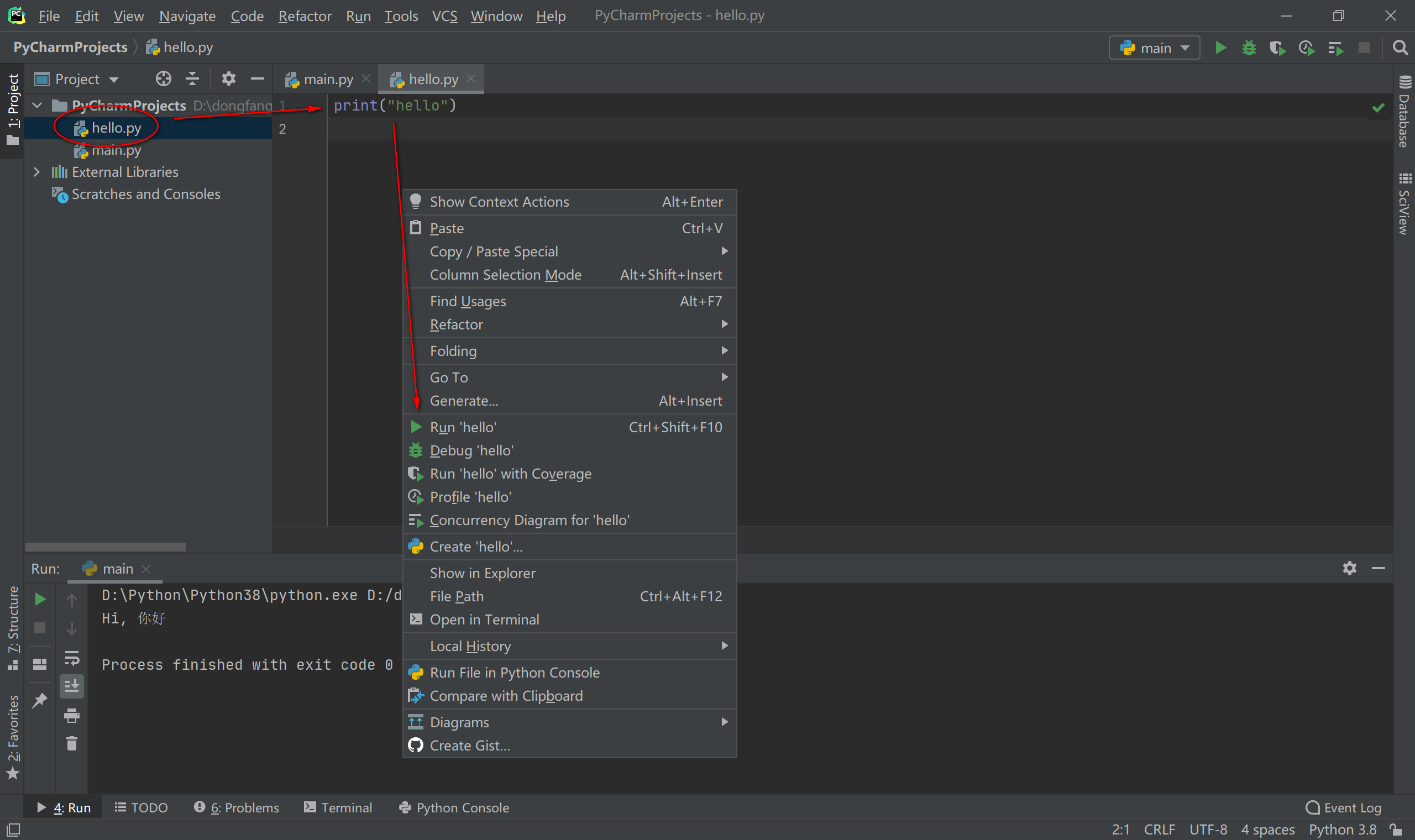Expand the Folding submenu
This screenshot has height=840, width=1415.
pyautogui.click(x=569, y=351)
